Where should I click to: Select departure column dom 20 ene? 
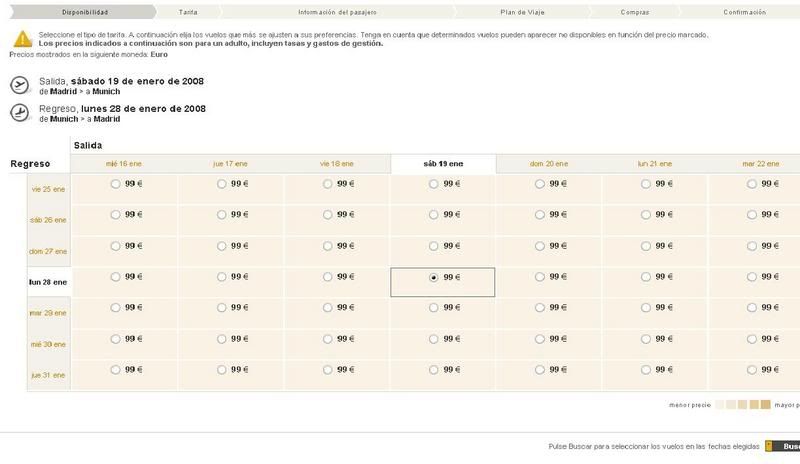point(548,164)
